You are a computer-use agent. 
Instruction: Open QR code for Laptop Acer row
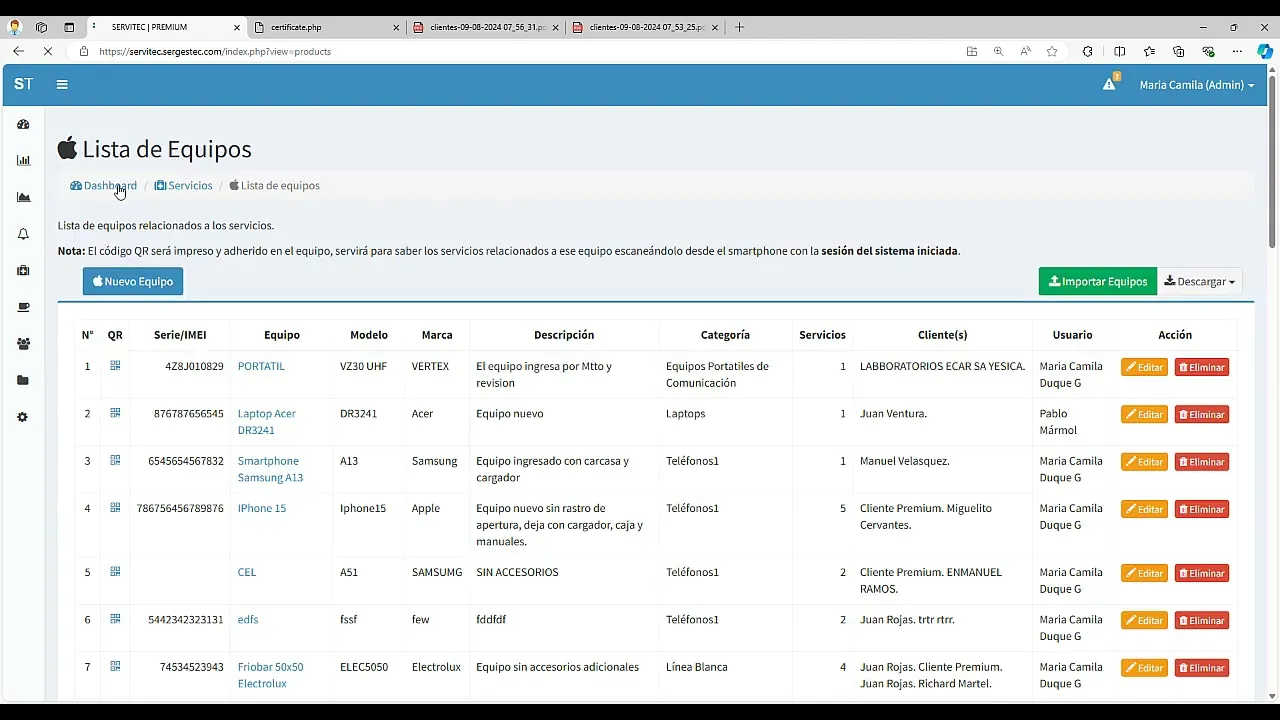tap(115, 413)
